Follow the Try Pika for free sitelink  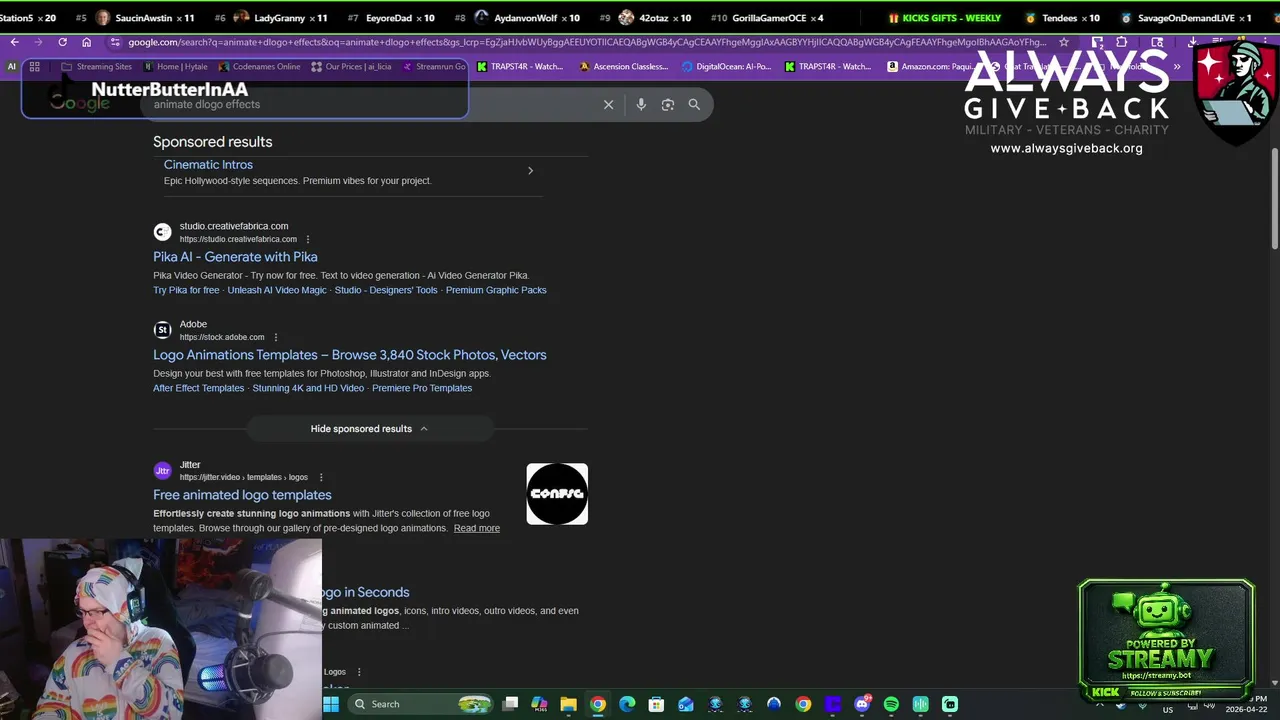tap(186, 290)
